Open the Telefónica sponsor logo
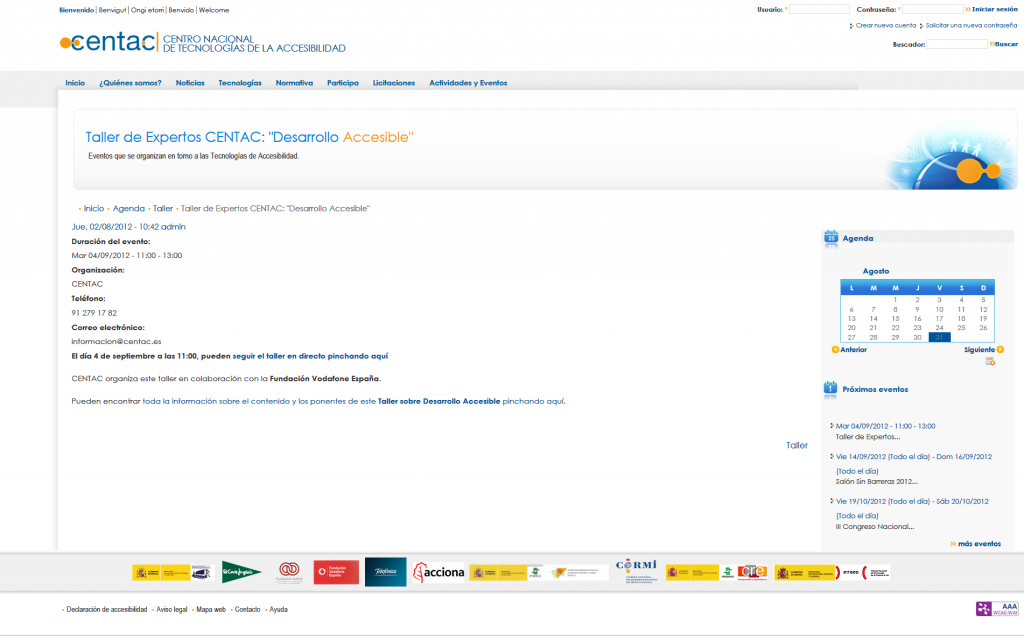 point(385,572)
